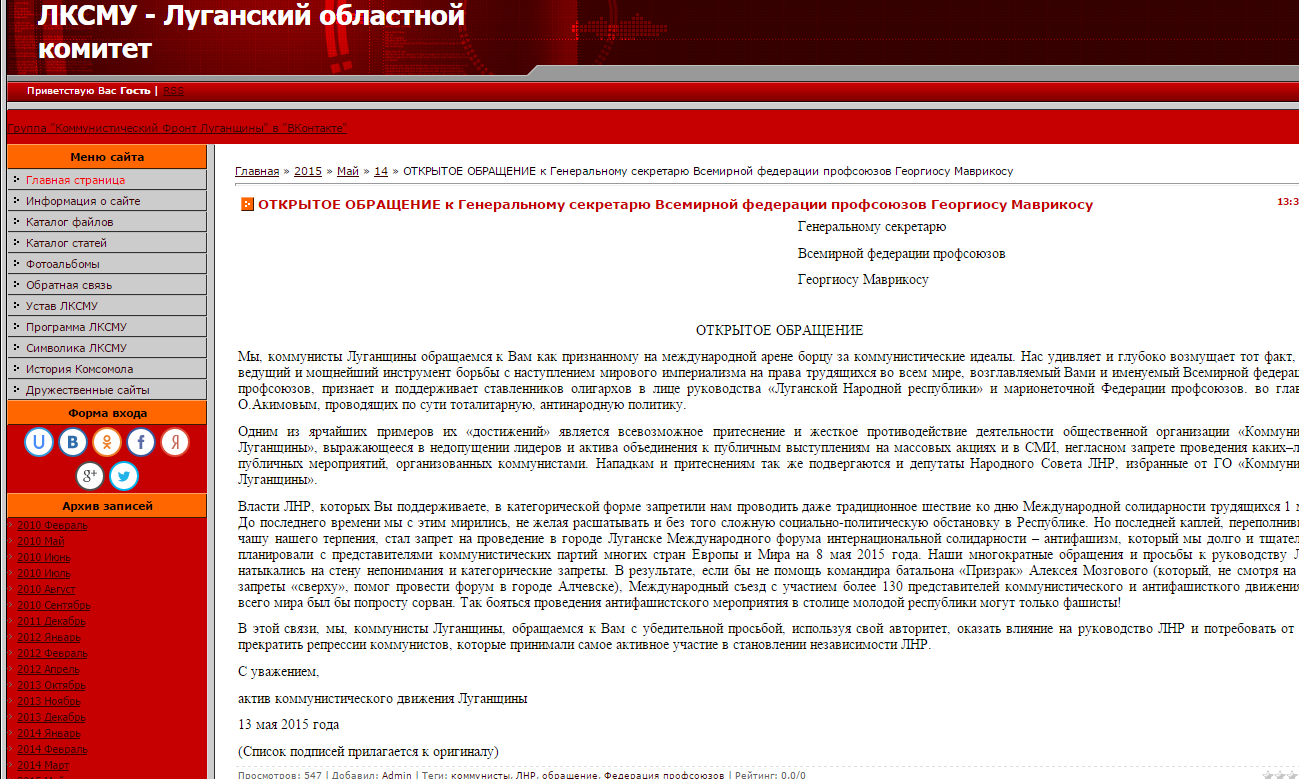Click the site title 'ЛКСМУ - Луганский областной комитет'
The image size is (1299, 779).
coord(252,32)
